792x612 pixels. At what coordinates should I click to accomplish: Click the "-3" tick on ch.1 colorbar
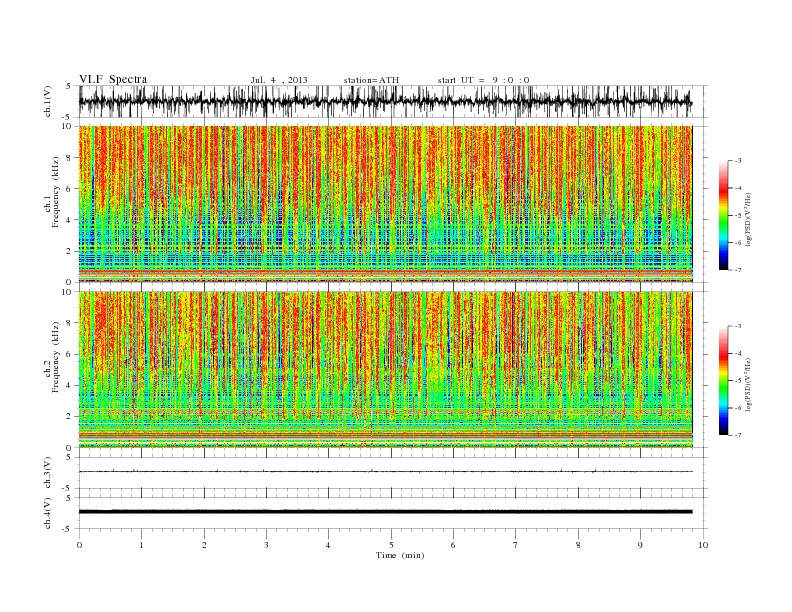(x=738, y=161)
